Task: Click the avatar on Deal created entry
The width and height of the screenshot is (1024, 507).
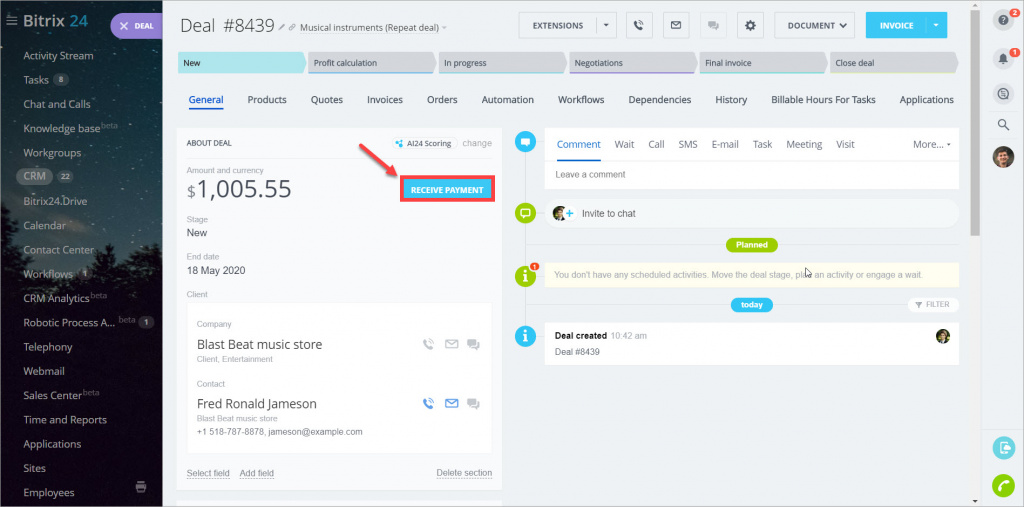Action: pos(942,336)
